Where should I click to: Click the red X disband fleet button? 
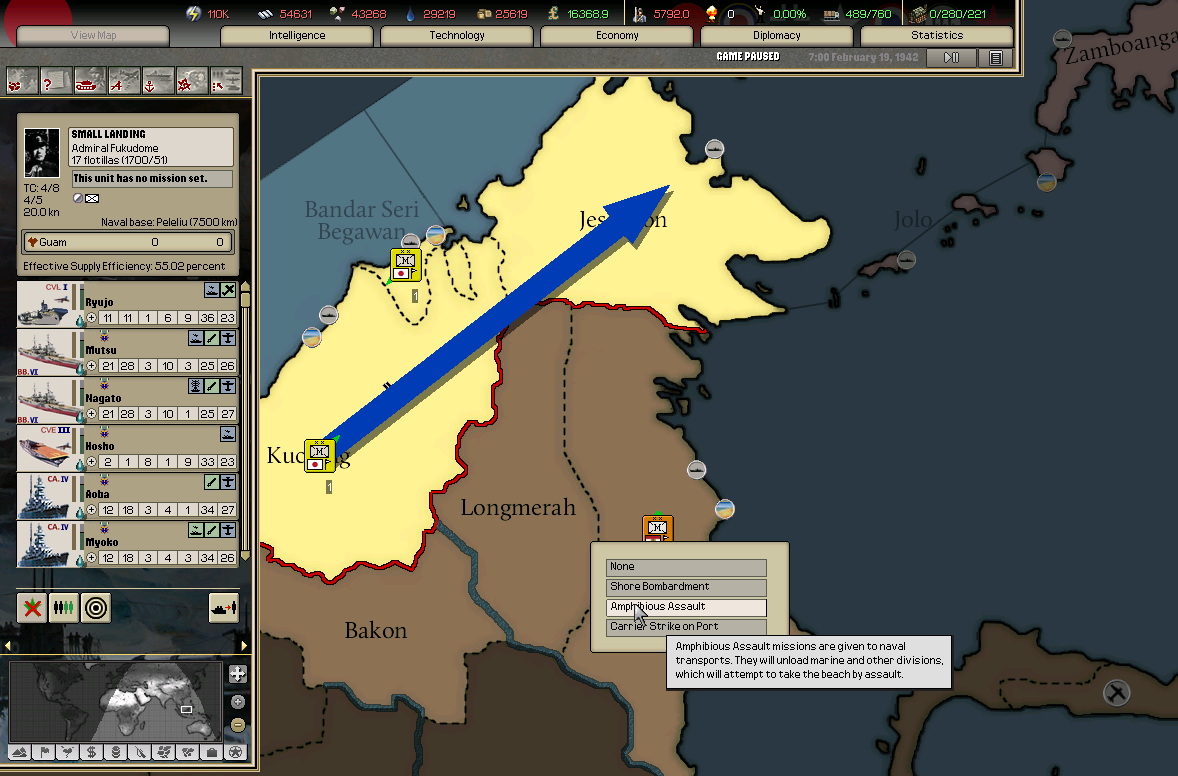32,607
